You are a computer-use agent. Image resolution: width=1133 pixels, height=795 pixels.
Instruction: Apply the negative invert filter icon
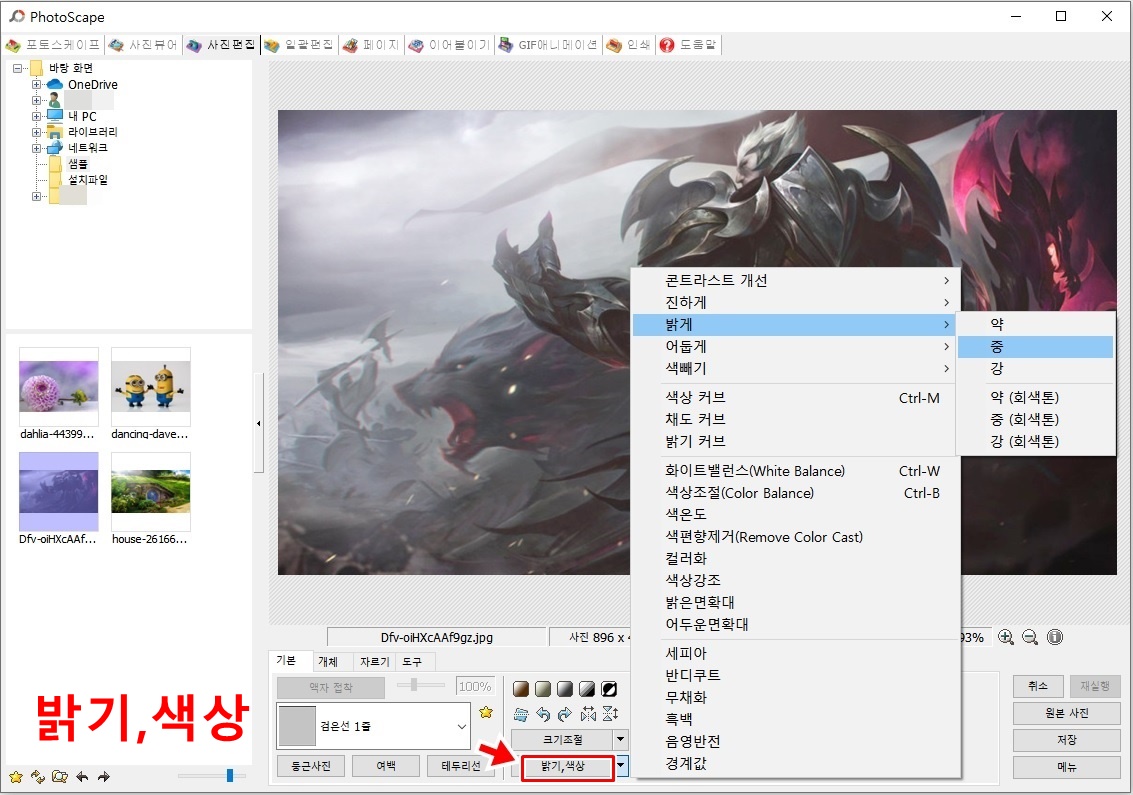609,689
